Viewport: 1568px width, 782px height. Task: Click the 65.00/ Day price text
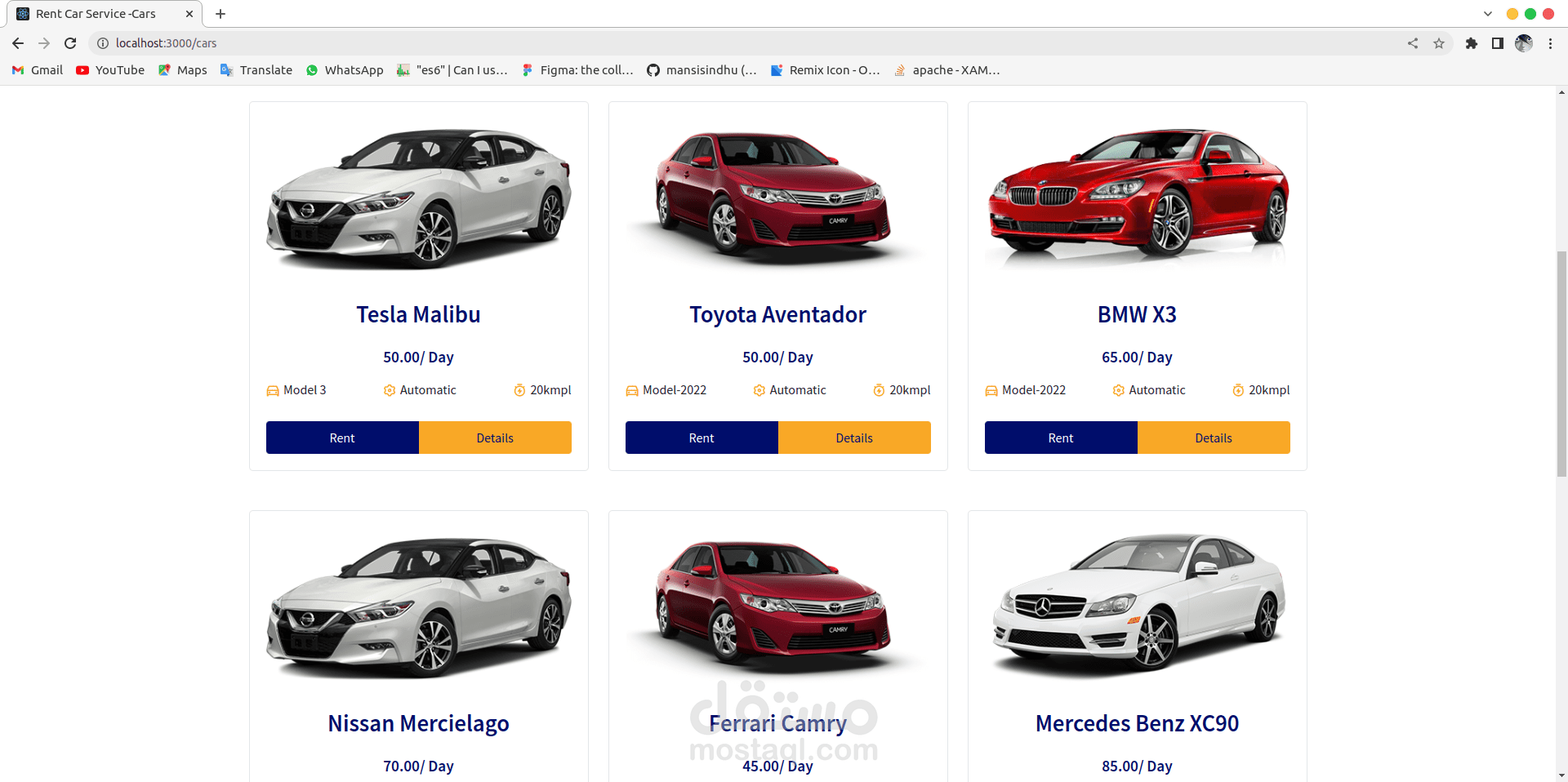click(x=1138, y=358)
